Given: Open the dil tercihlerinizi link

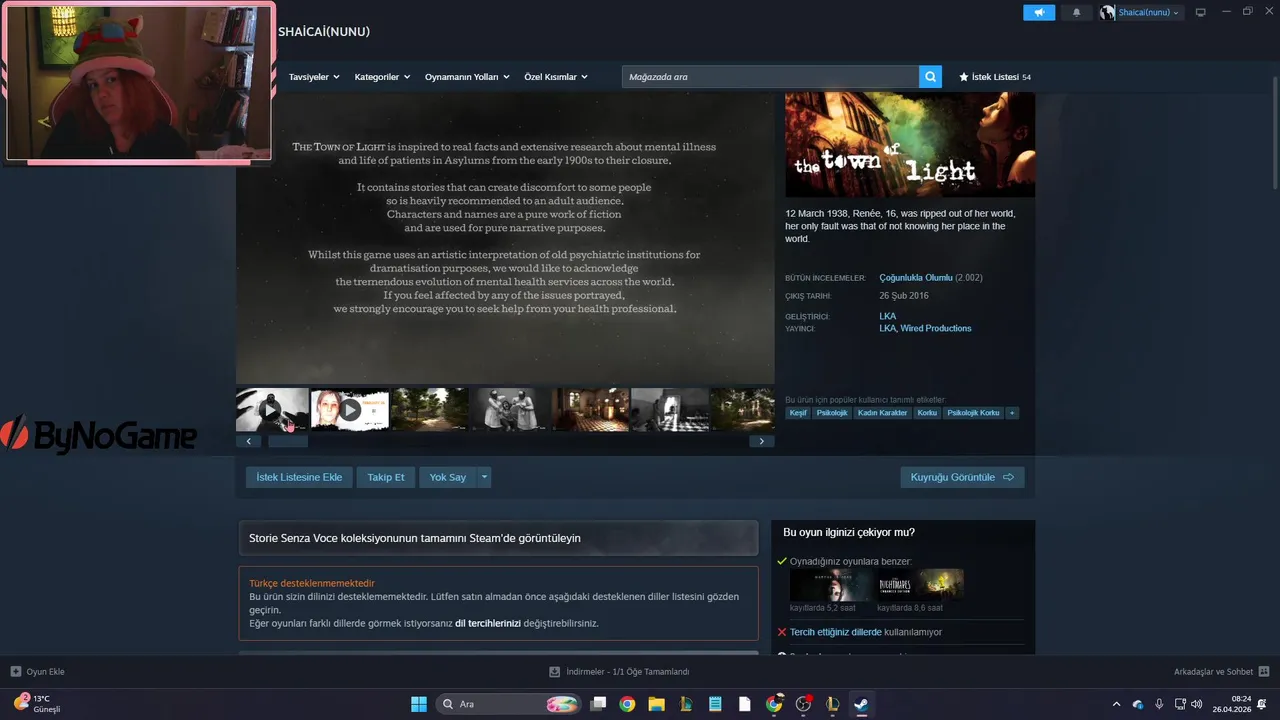Looking at the screenshot, I should pyautogui.click(x=488, y=623).
